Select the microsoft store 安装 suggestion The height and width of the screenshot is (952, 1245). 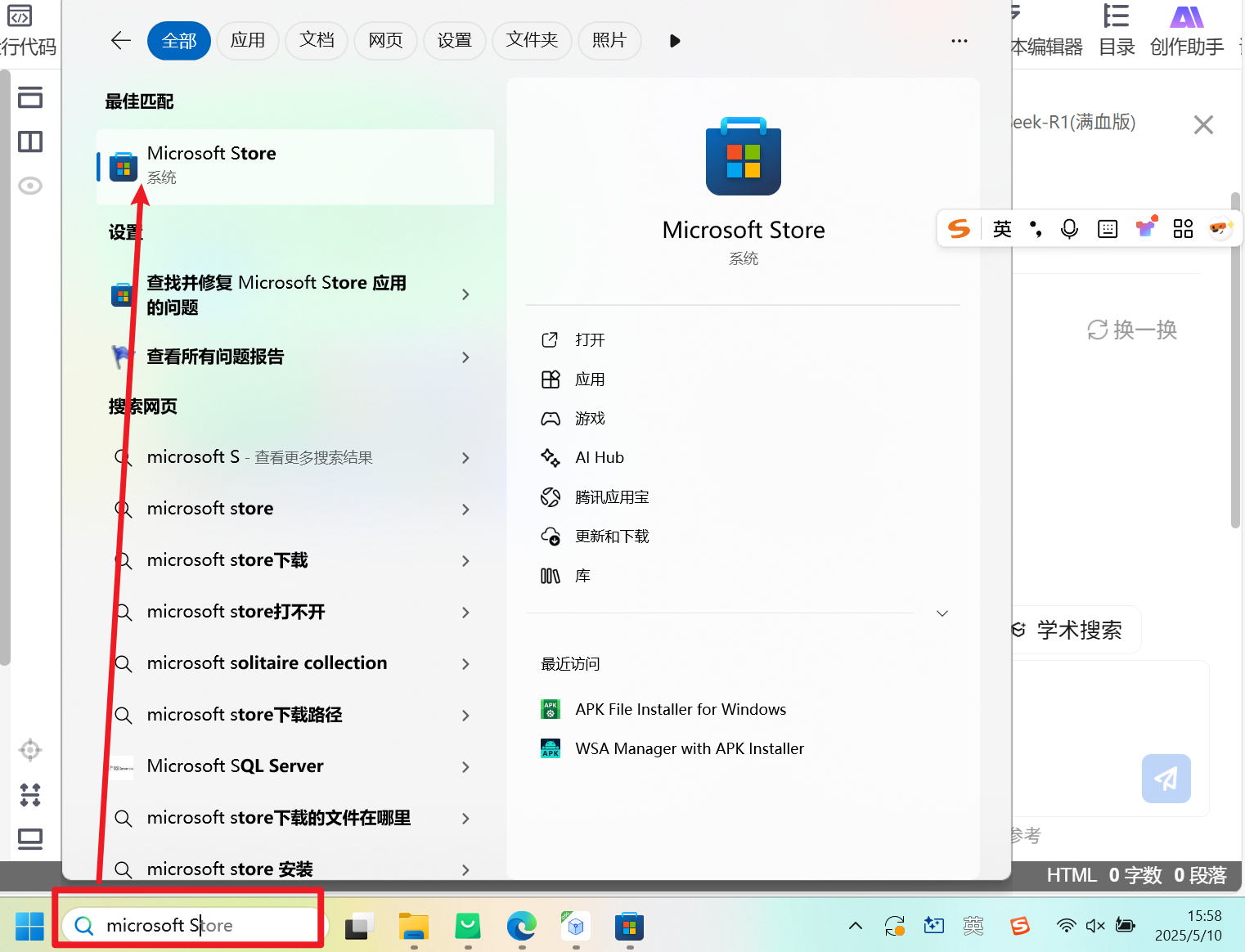(x=295, y=869)
